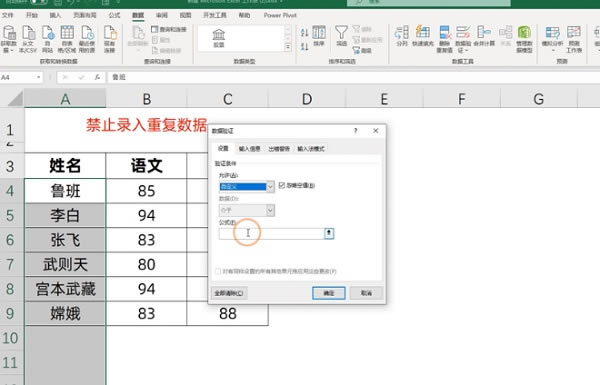Click the Cancel (取消) button
600x385 pixels.
click(366, 293)
